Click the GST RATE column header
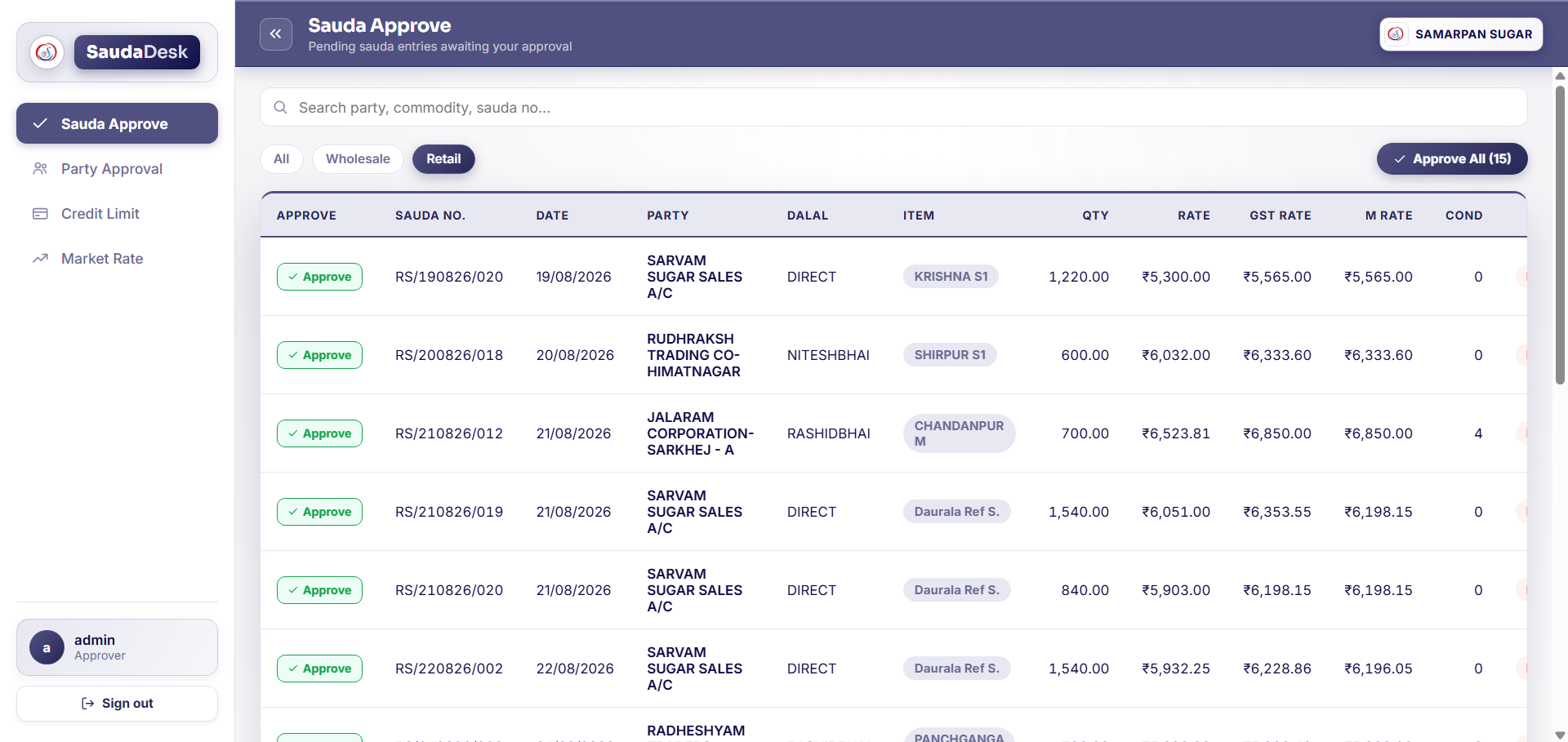Viewport: 1568px width, 742px height. pyautogui.click(x=1281, y=215)
